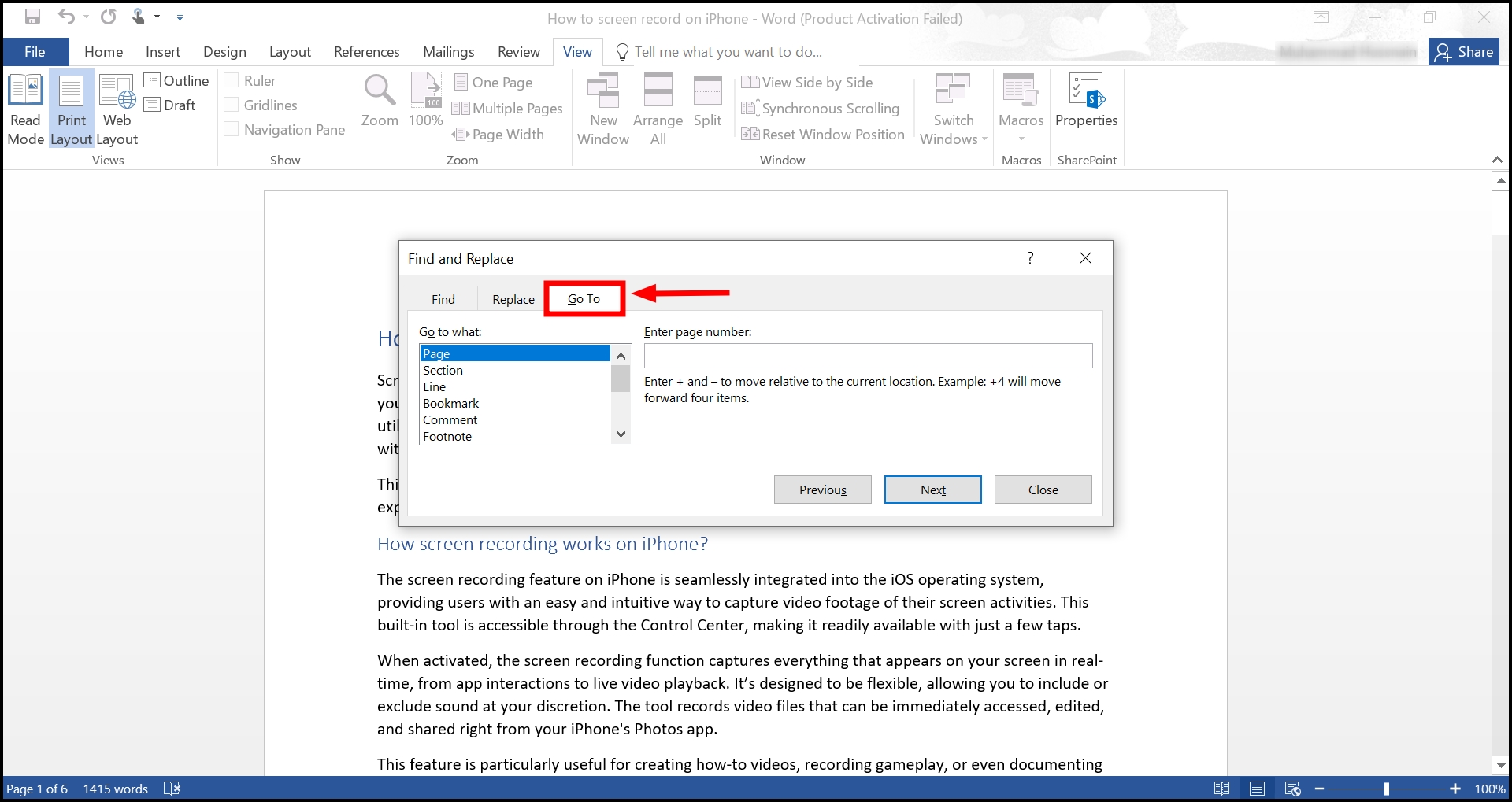The height and width of the screenshot is (802, 1512).
Task: Open SharePoint Properties
Action: (1086, 101)
